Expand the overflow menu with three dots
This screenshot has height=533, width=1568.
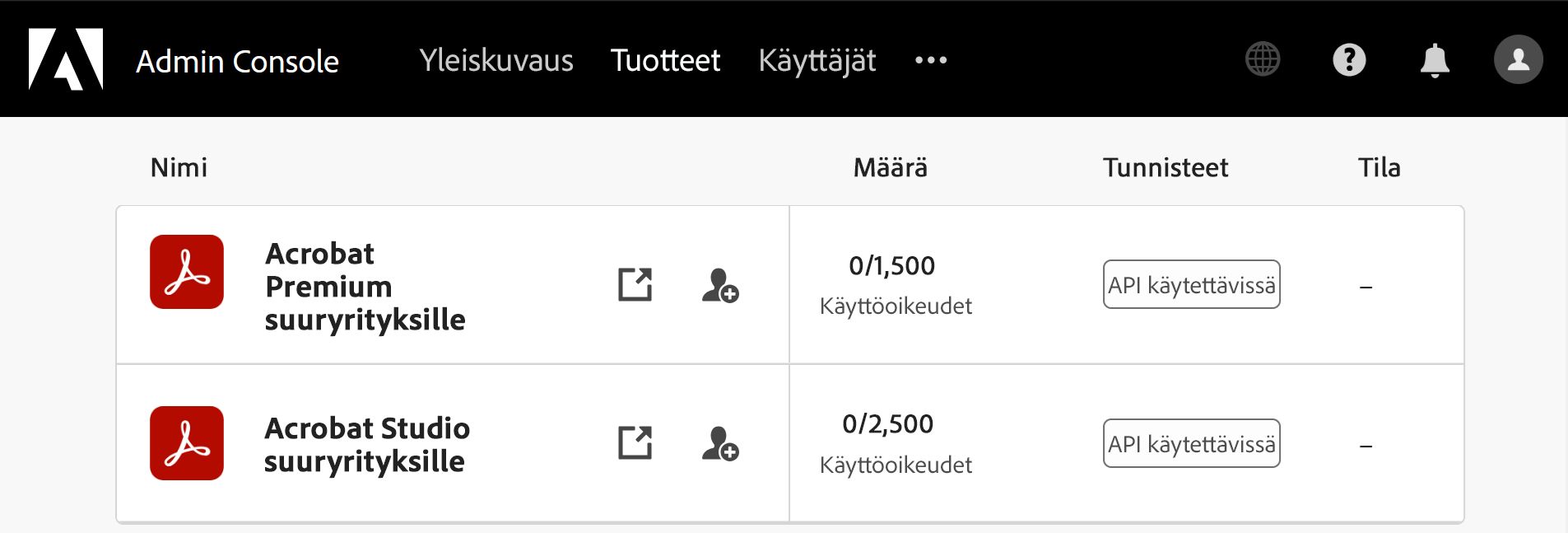(x=932, y=62)
